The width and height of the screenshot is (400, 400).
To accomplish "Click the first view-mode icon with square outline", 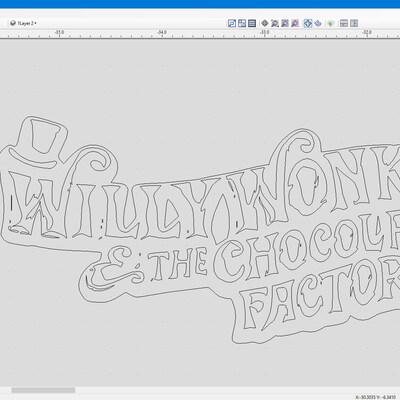I will point(232,23).
